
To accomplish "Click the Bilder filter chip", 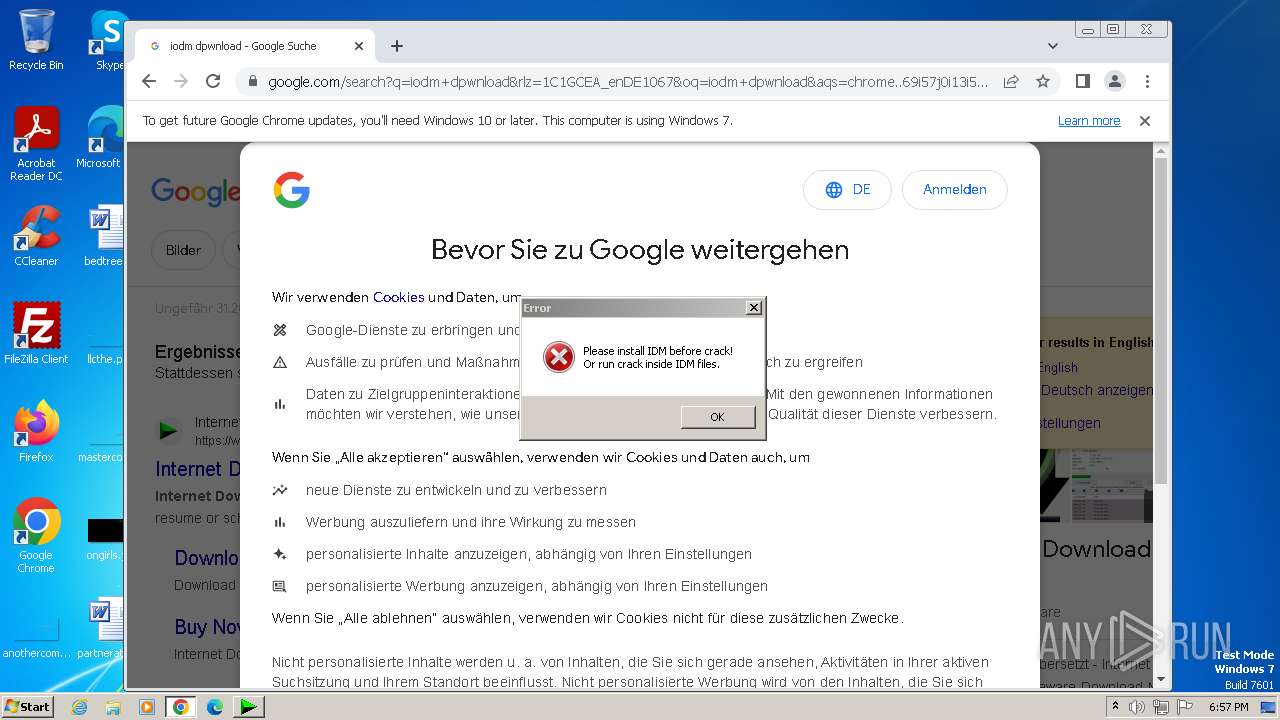I will [183, 250].
